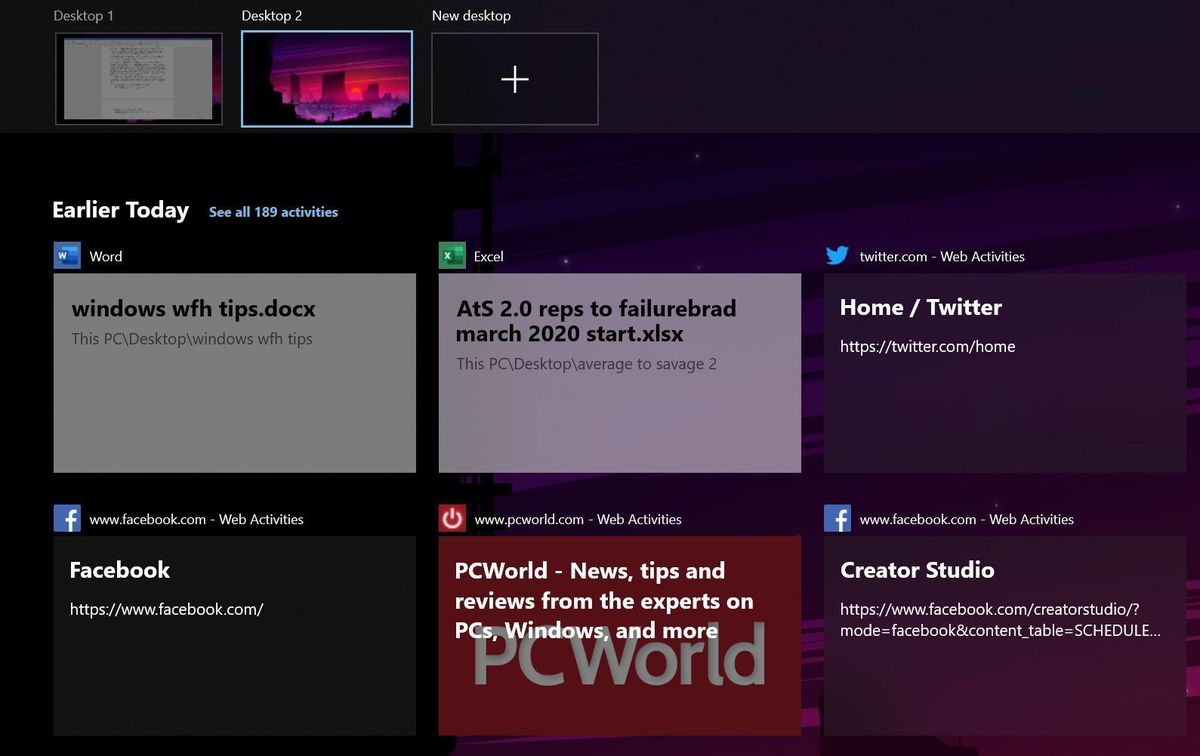Switch to the Desktop 1 thumbnail
1200x756 pixels.
point(139,79)
